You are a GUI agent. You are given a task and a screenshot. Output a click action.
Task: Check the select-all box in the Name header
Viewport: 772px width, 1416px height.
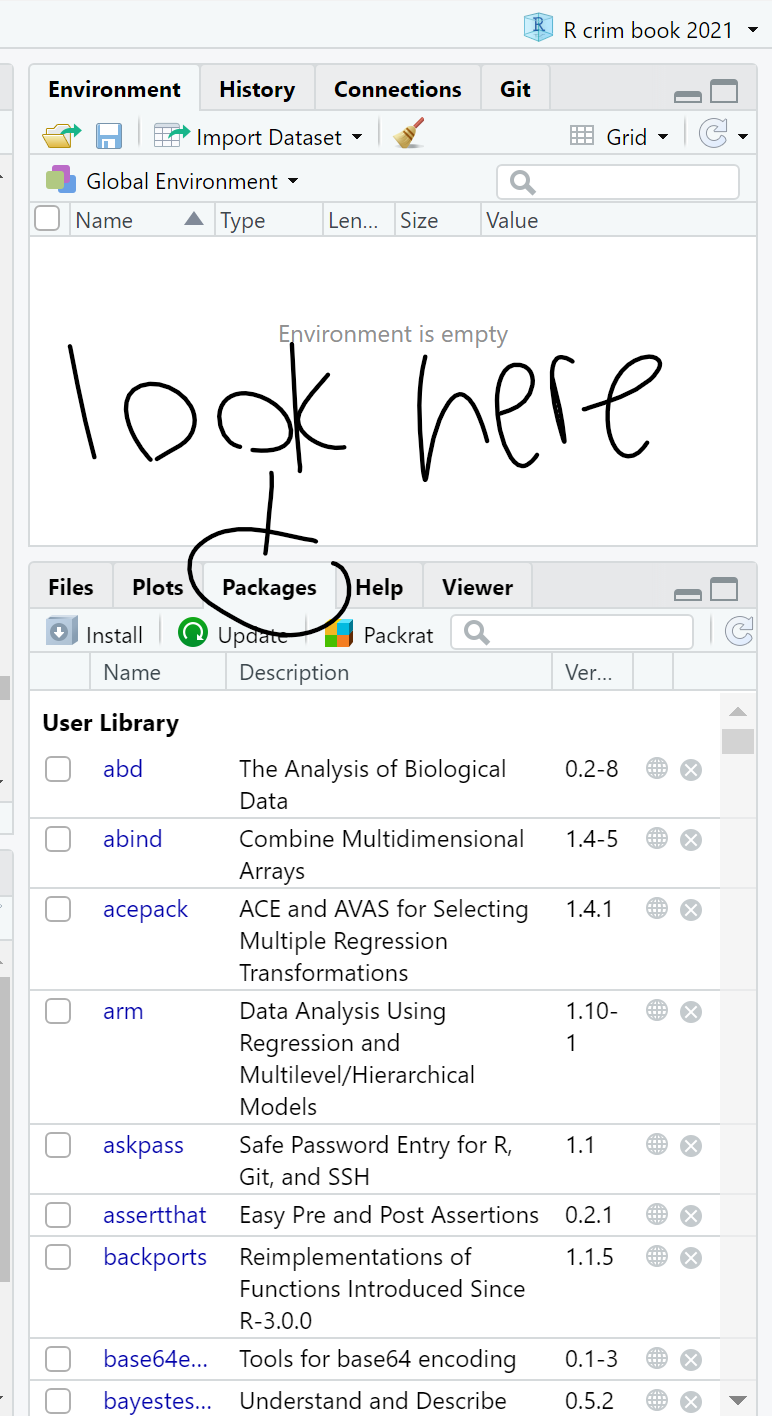(x=47, y=218)
